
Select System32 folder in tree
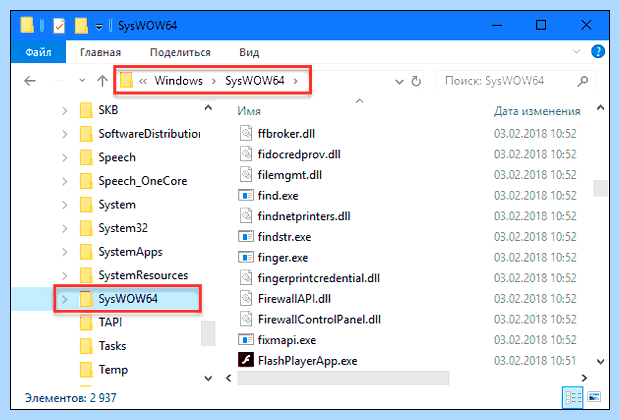point(123,228)
